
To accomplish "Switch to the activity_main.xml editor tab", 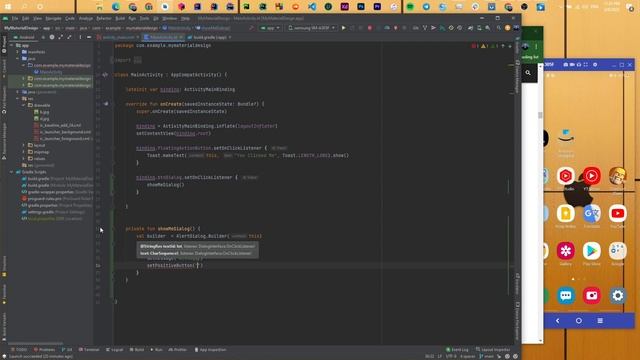I will pos(118,37).
